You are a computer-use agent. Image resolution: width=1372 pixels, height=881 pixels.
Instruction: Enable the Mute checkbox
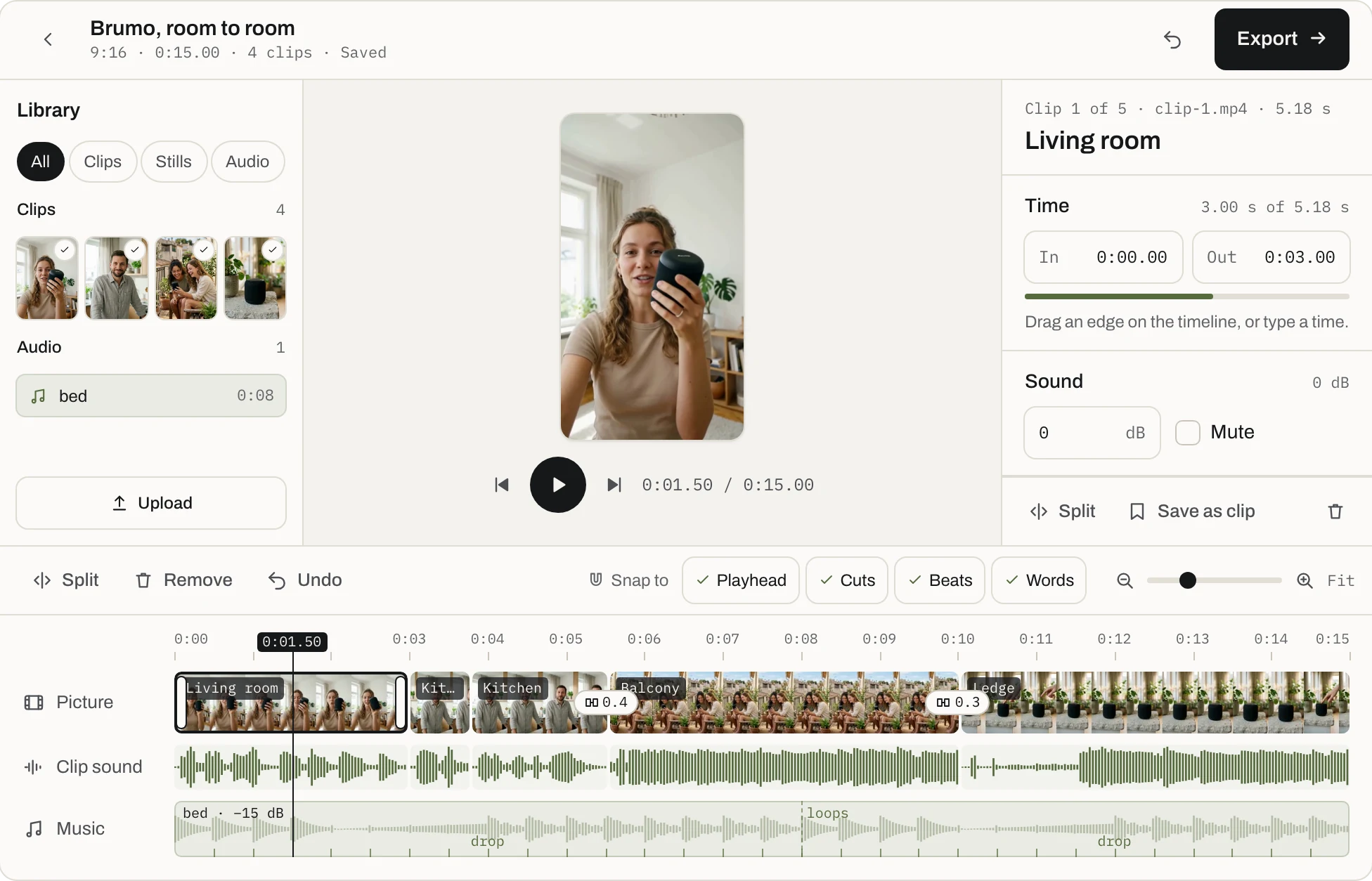point(1188,433)
